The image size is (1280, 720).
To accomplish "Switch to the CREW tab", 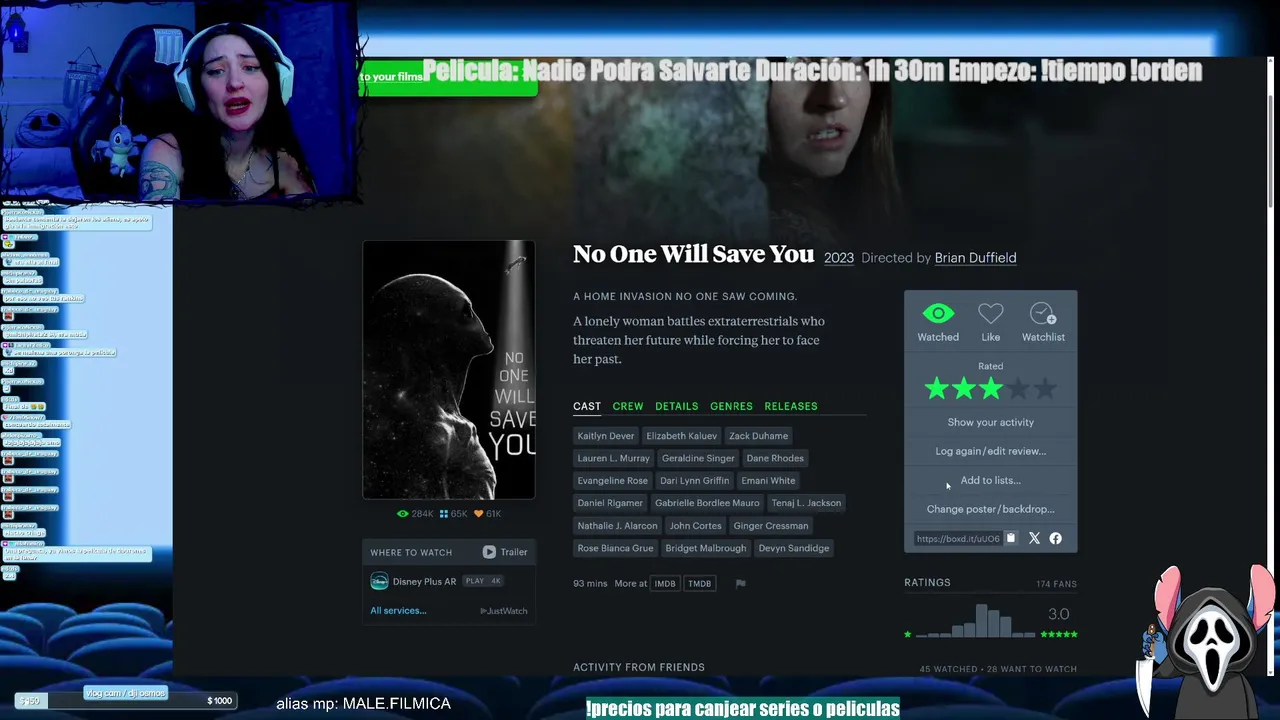I will tap(628, 406).
